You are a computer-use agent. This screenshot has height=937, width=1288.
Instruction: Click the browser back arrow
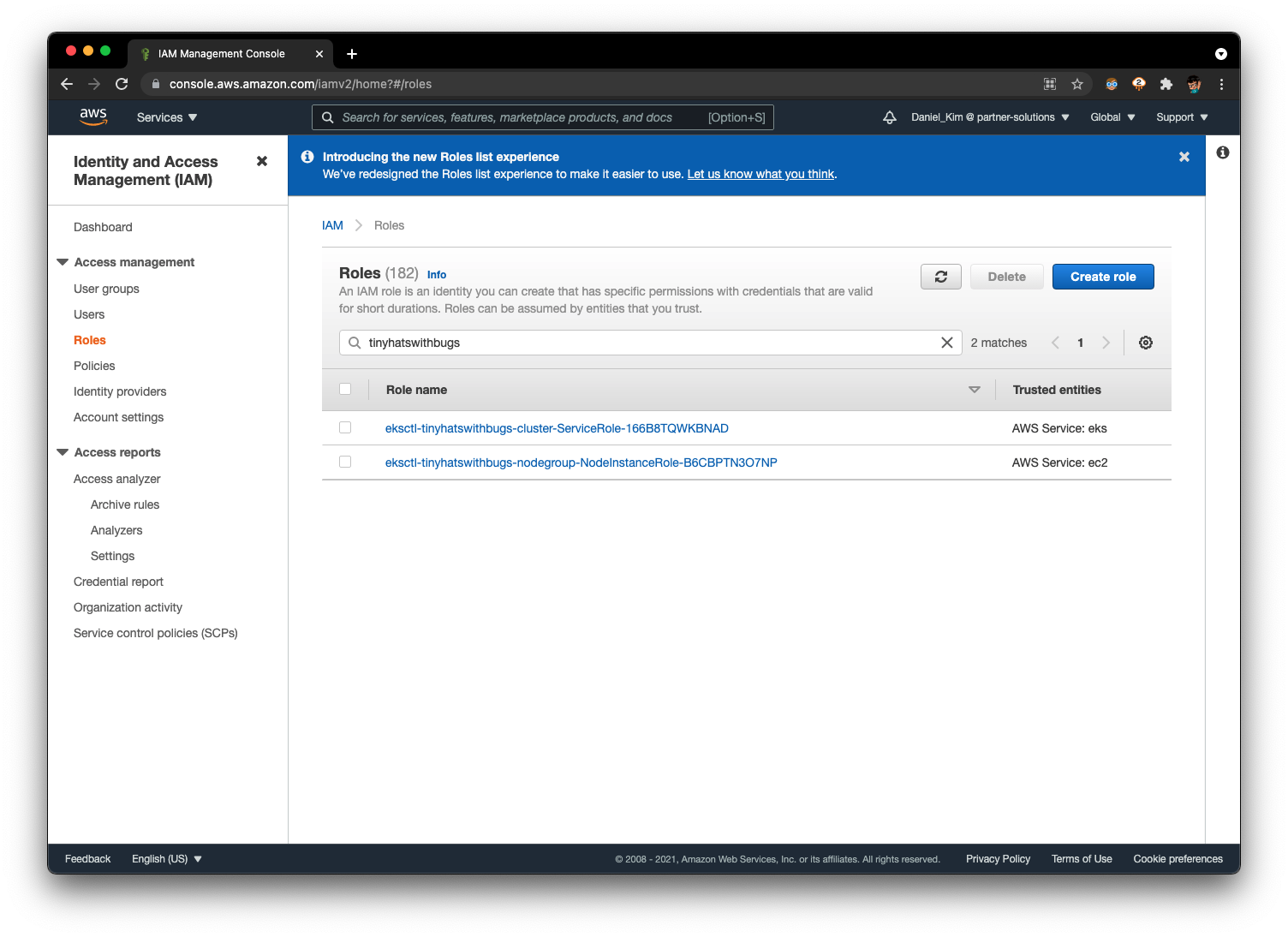(67, 84)
